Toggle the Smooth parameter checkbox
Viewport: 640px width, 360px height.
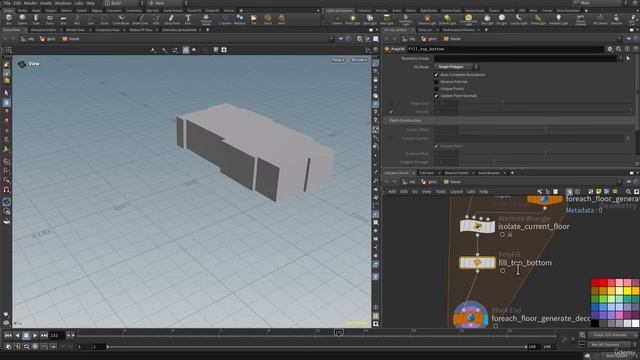(x=391, y=111)
